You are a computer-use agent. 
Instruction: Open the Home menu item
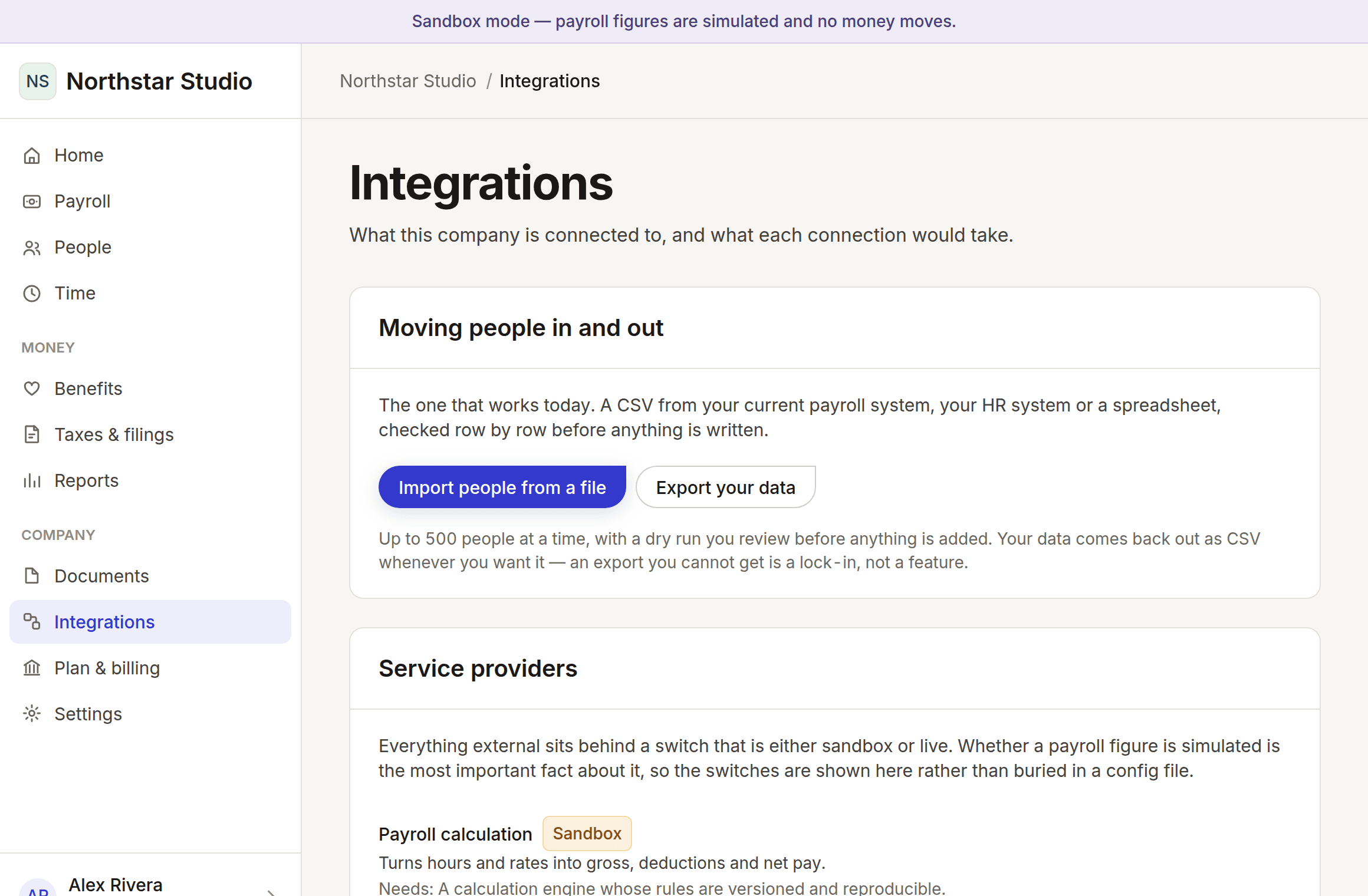point(150,156)
